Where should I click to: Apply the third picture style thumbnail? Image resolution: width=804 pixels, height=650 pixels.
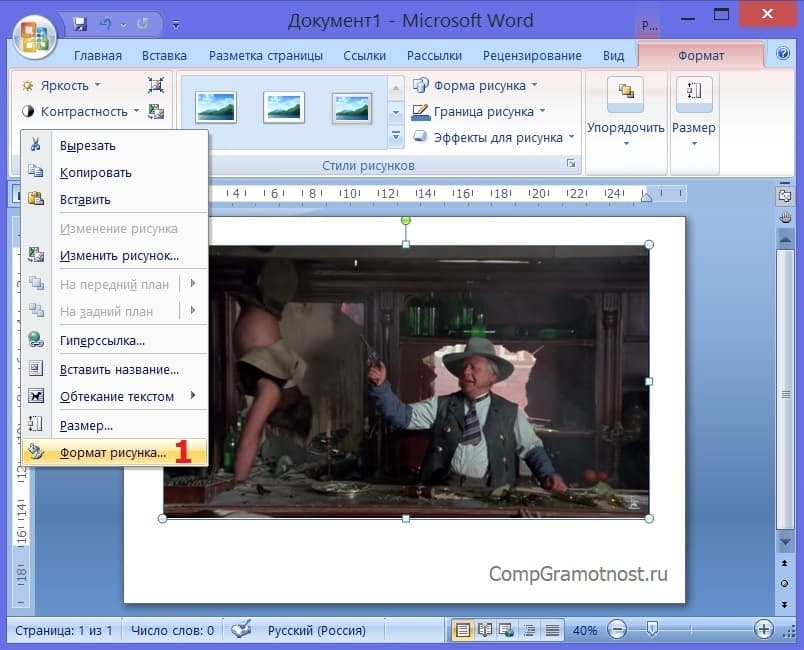(x=352, y=108)
